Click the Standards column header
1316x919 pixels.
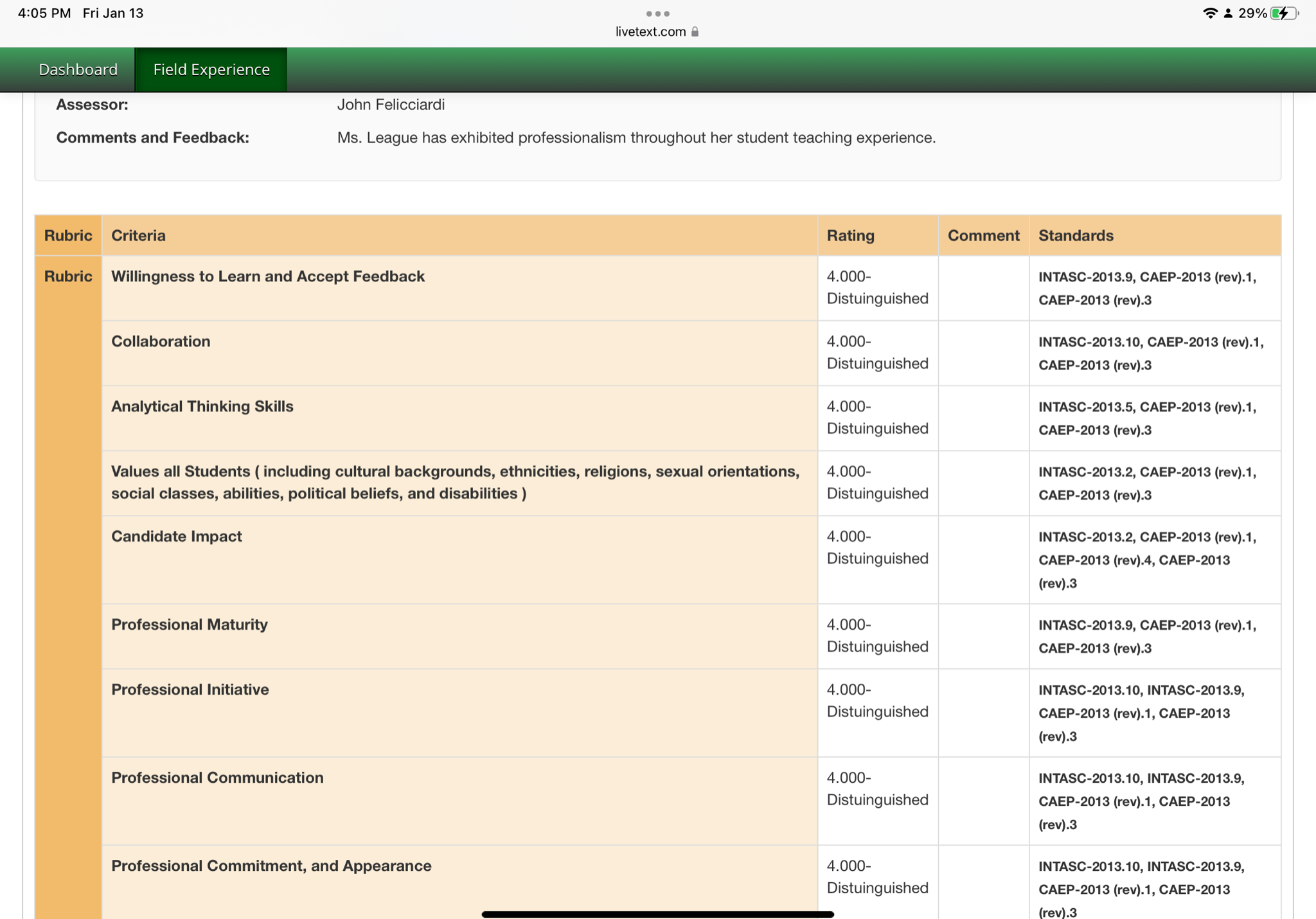pos(1076,235)
